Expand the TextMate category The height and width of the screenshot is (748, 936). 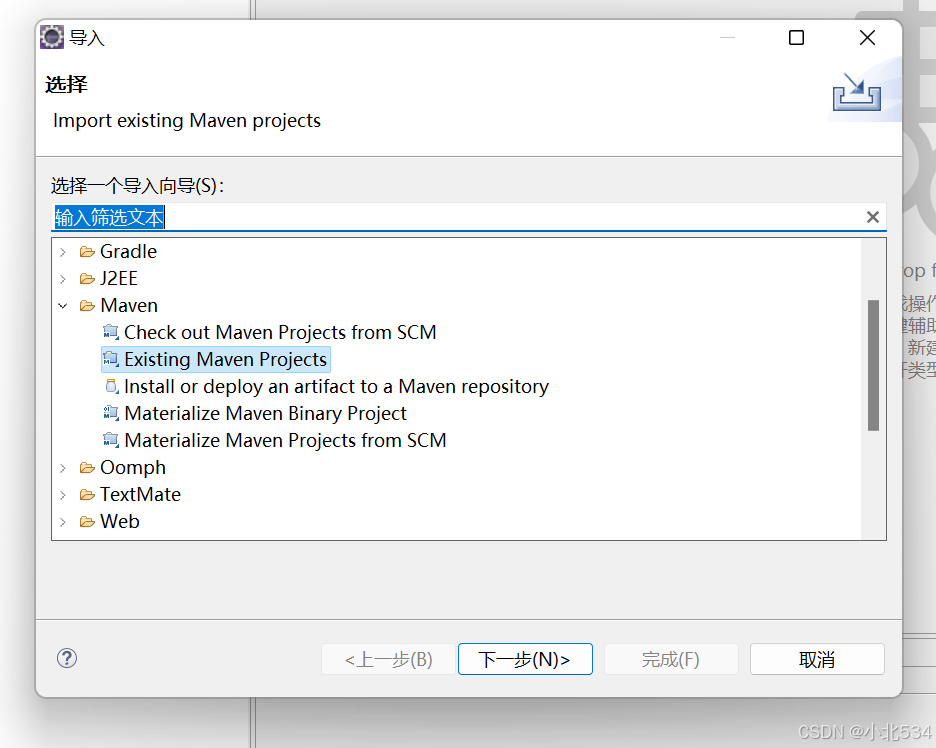click(x=63, y=494)
